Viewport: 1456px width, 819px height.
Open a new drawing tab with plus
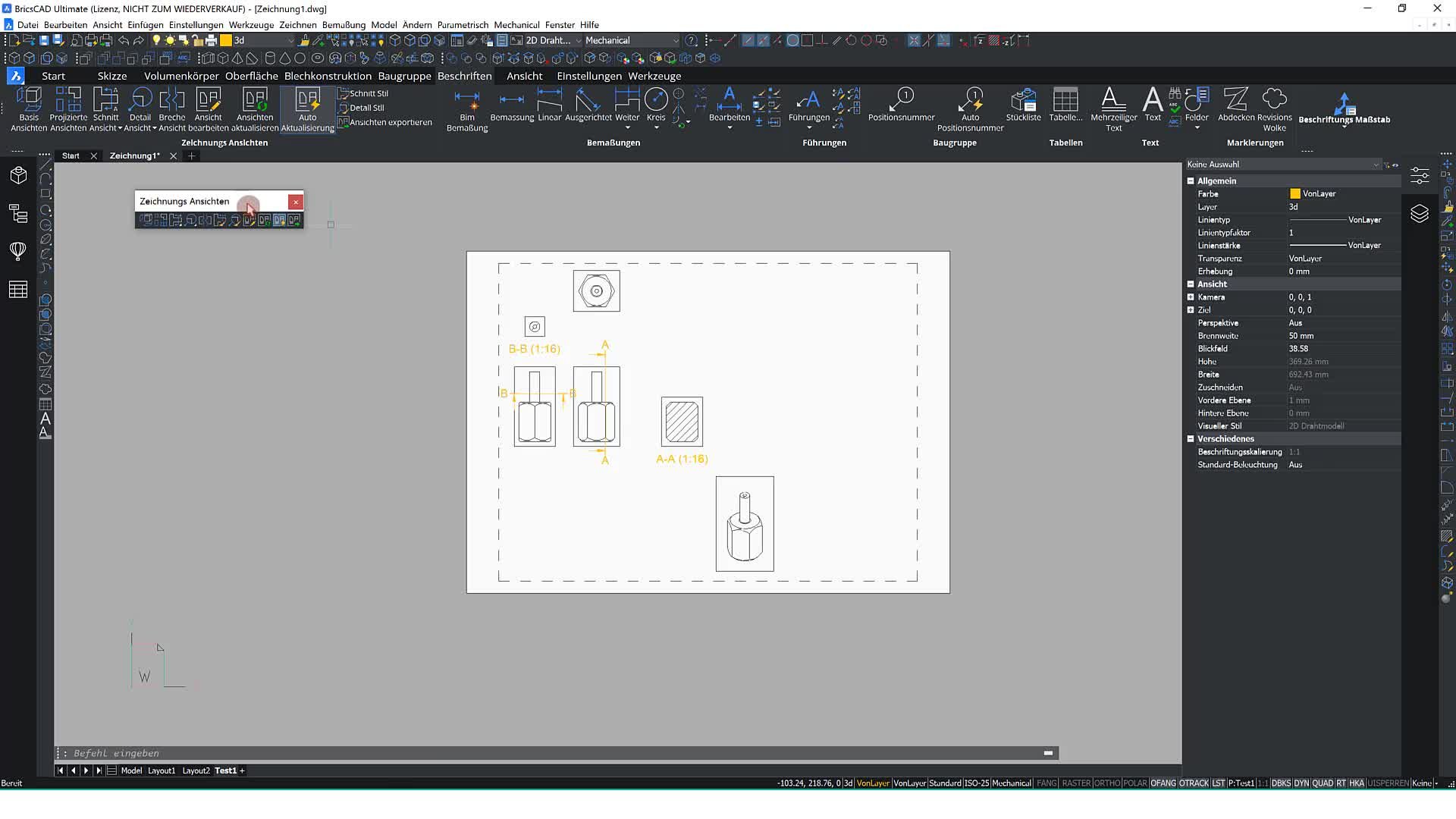[x=191, y=155]
